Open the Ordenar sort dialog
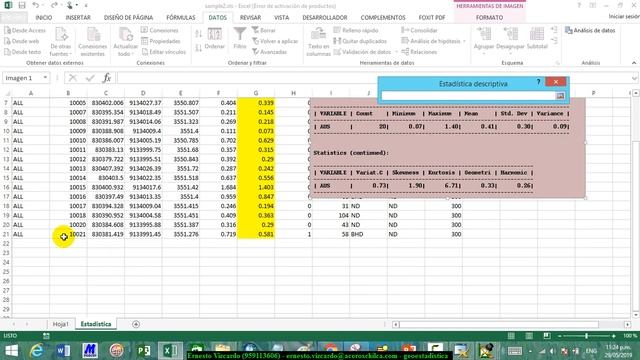Viewport: 640px width, 360px height. pos(215,39)
